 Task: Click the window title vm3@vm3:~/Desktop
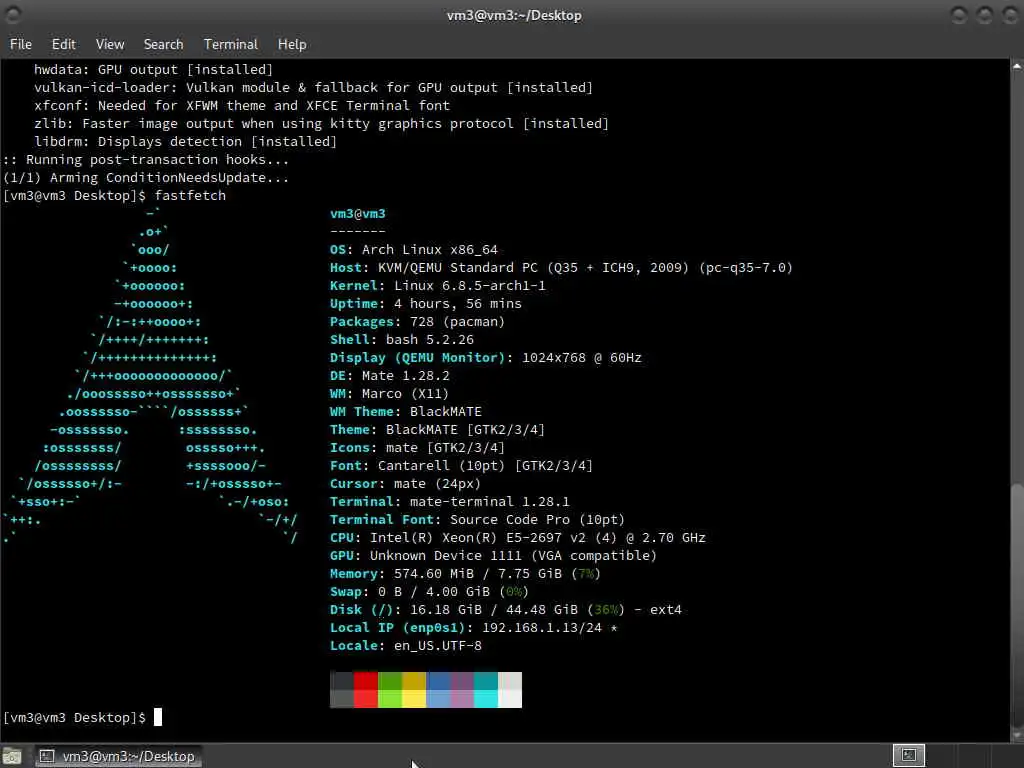tap(514, 15)
